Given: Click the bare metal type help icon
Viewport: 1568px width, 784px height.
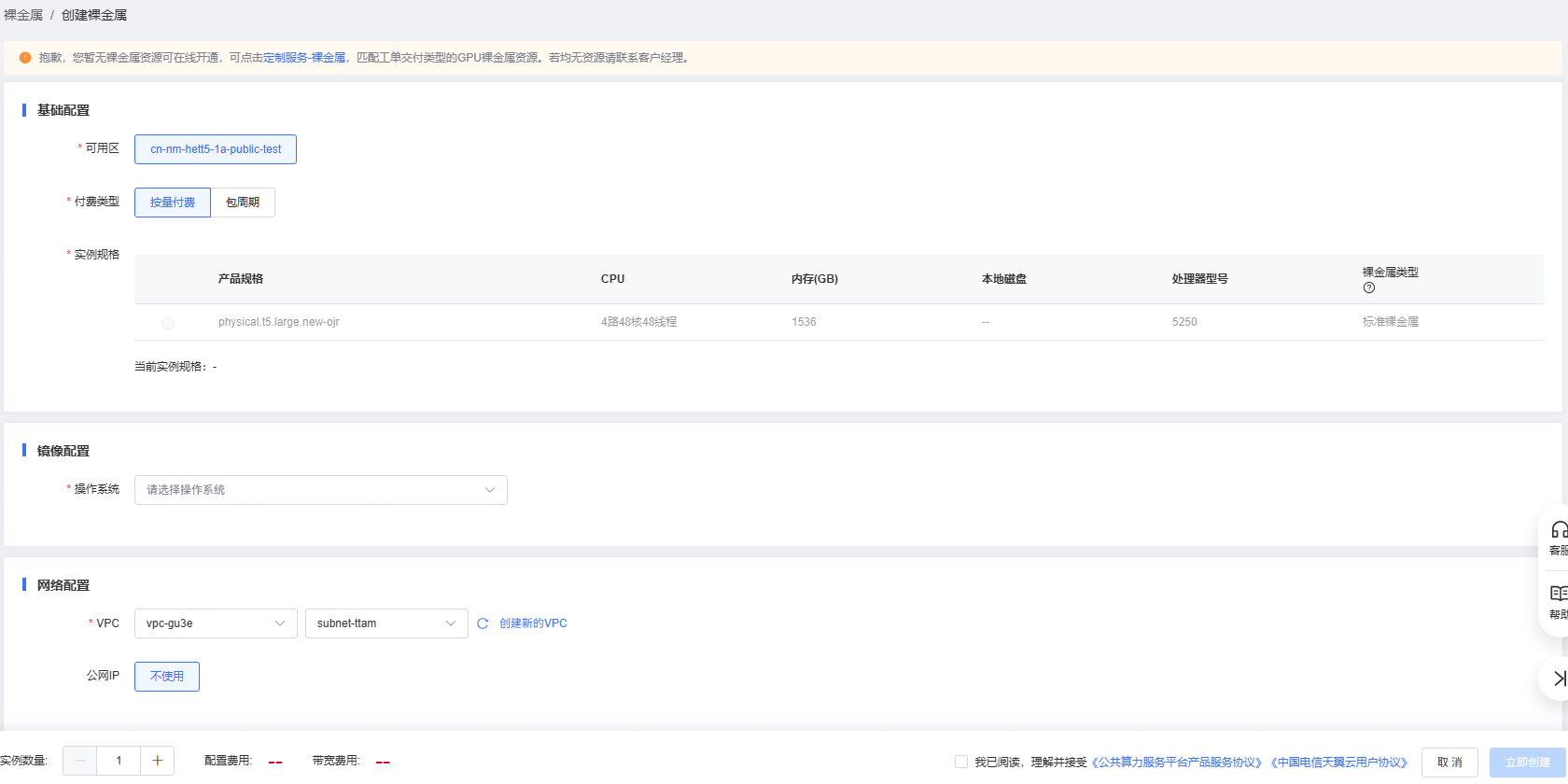Looking at the screenshot, I should coord(1368,288).
